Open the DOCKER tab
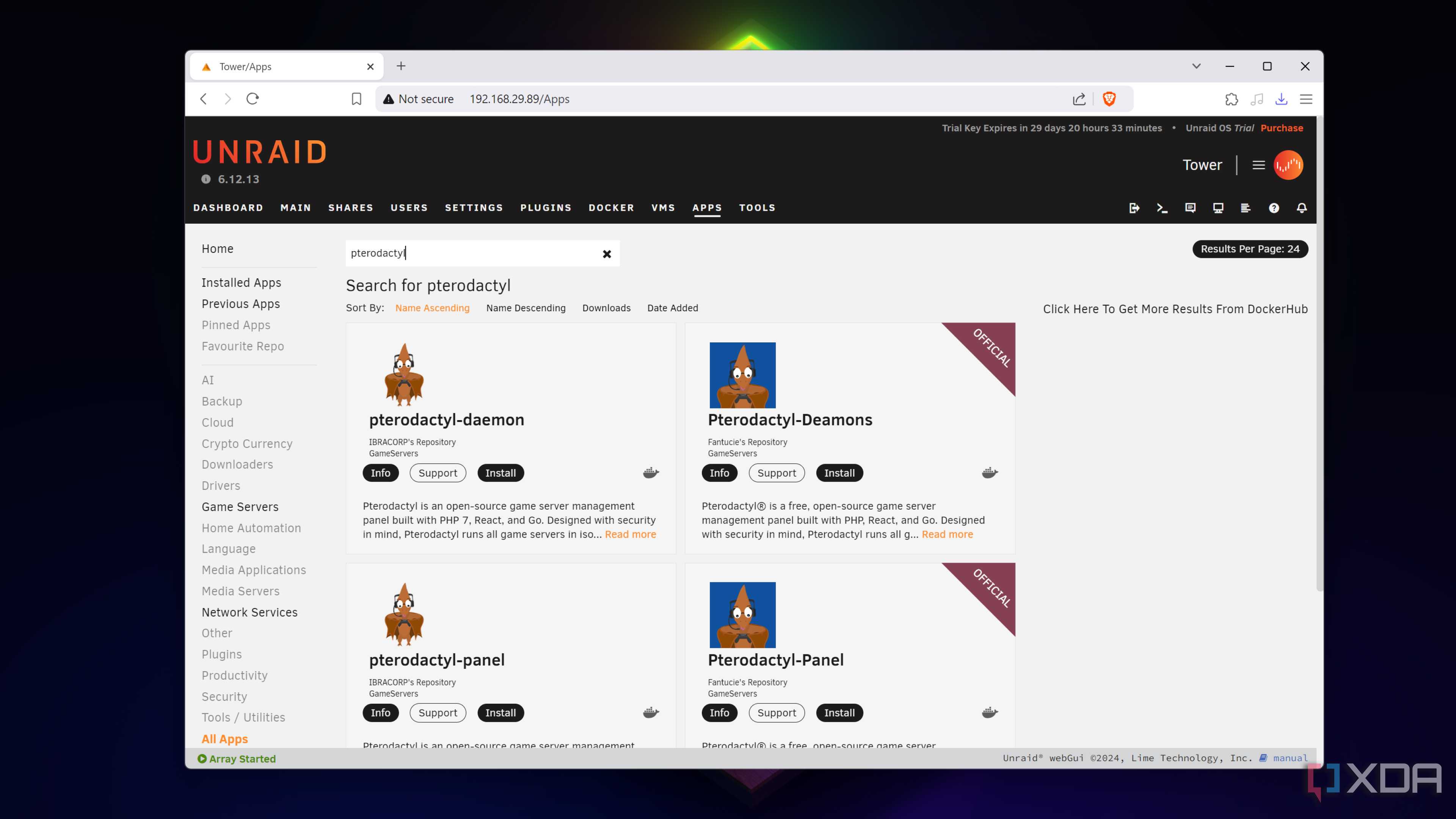1456x819 pixels. 611,208
